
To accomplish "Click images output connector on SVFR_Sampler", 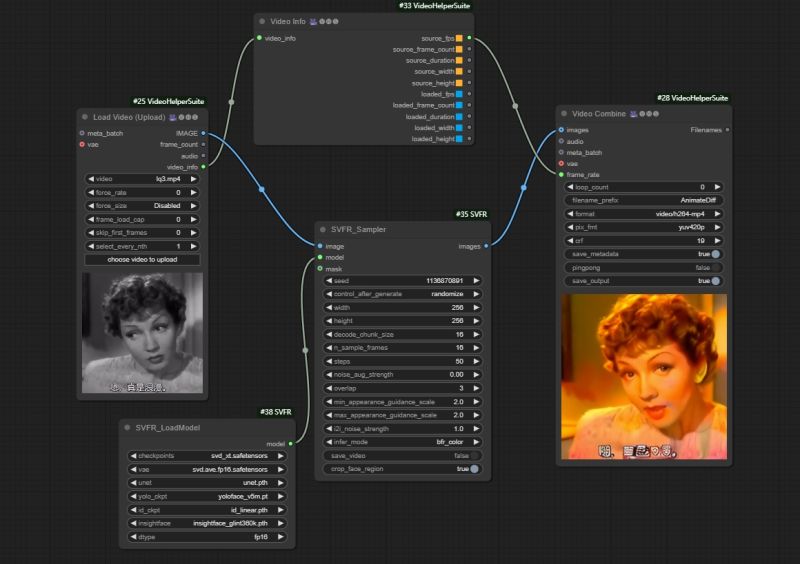I will pos(486,246).
